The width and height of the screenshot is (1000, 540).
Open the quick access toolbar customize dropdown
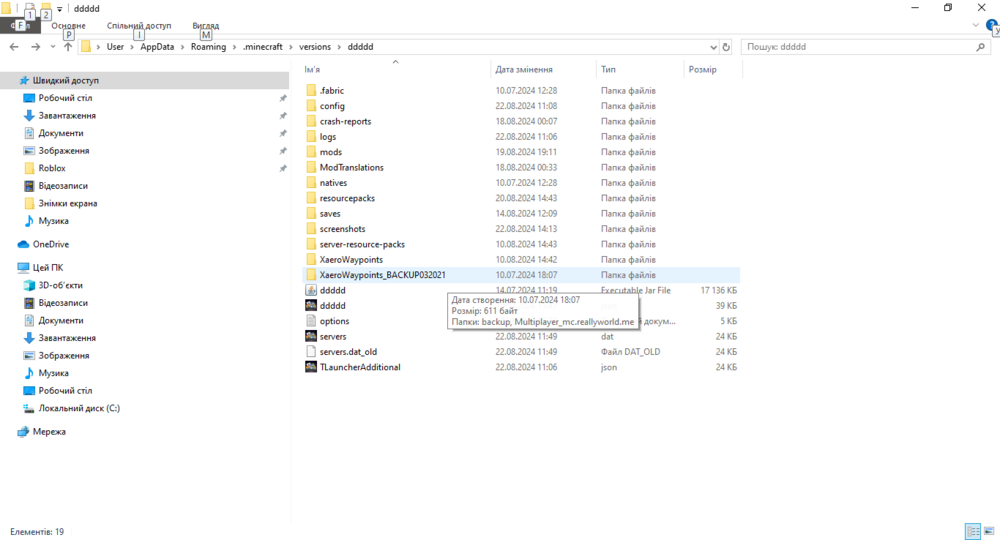59,9
